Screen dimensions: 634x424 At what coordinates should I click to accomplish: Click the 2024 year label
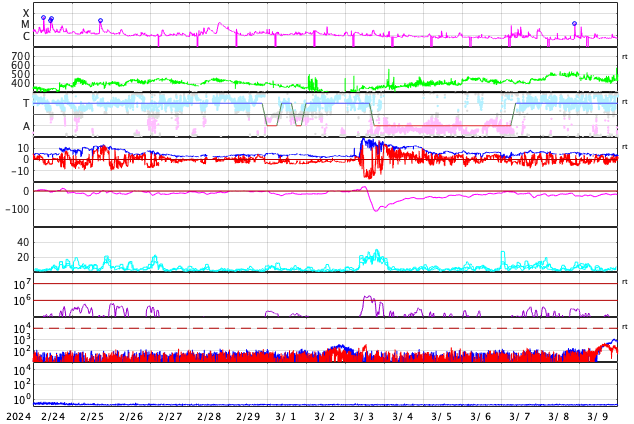click(19, 417)
